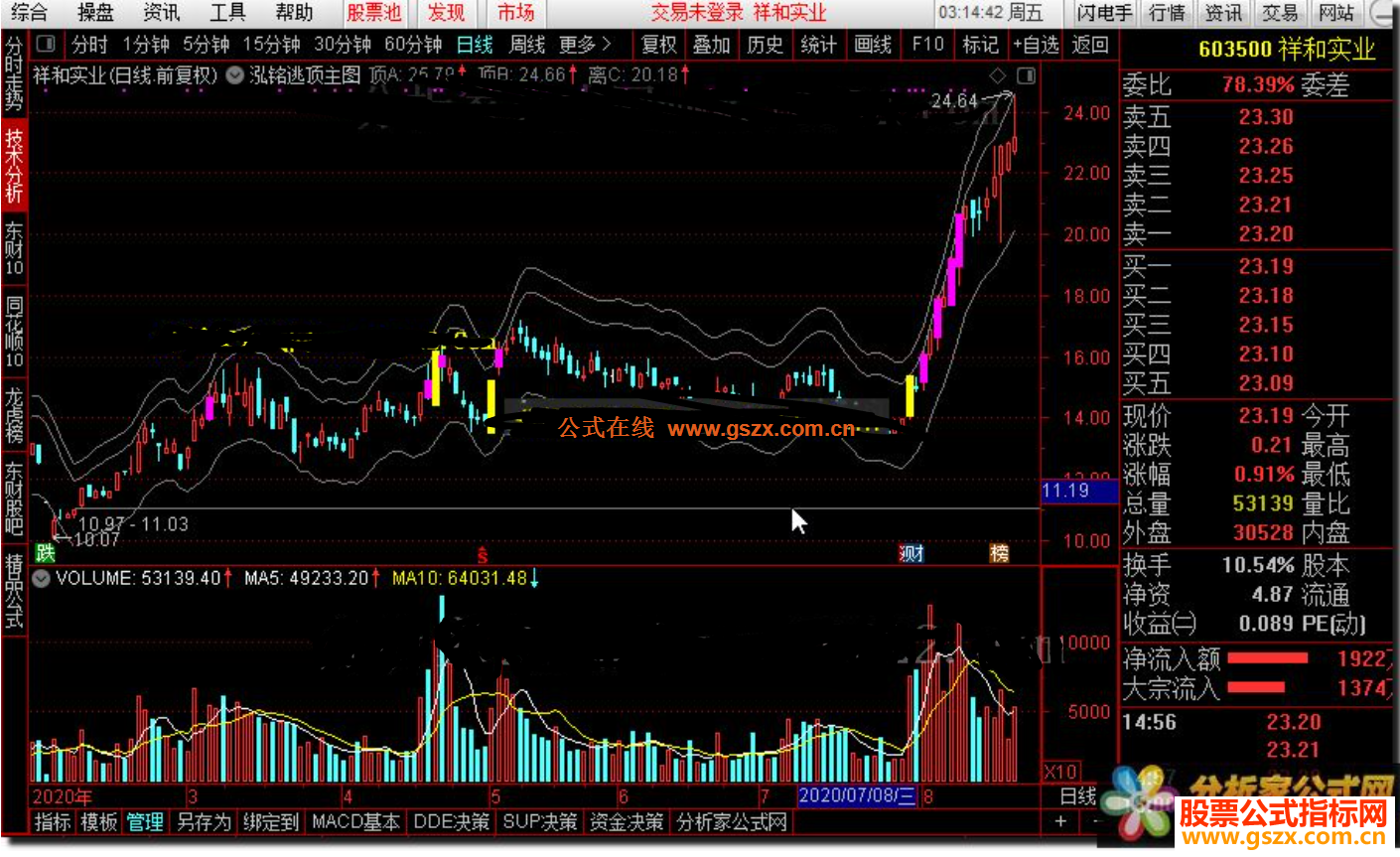Click 统计 toolbar button

818,45
